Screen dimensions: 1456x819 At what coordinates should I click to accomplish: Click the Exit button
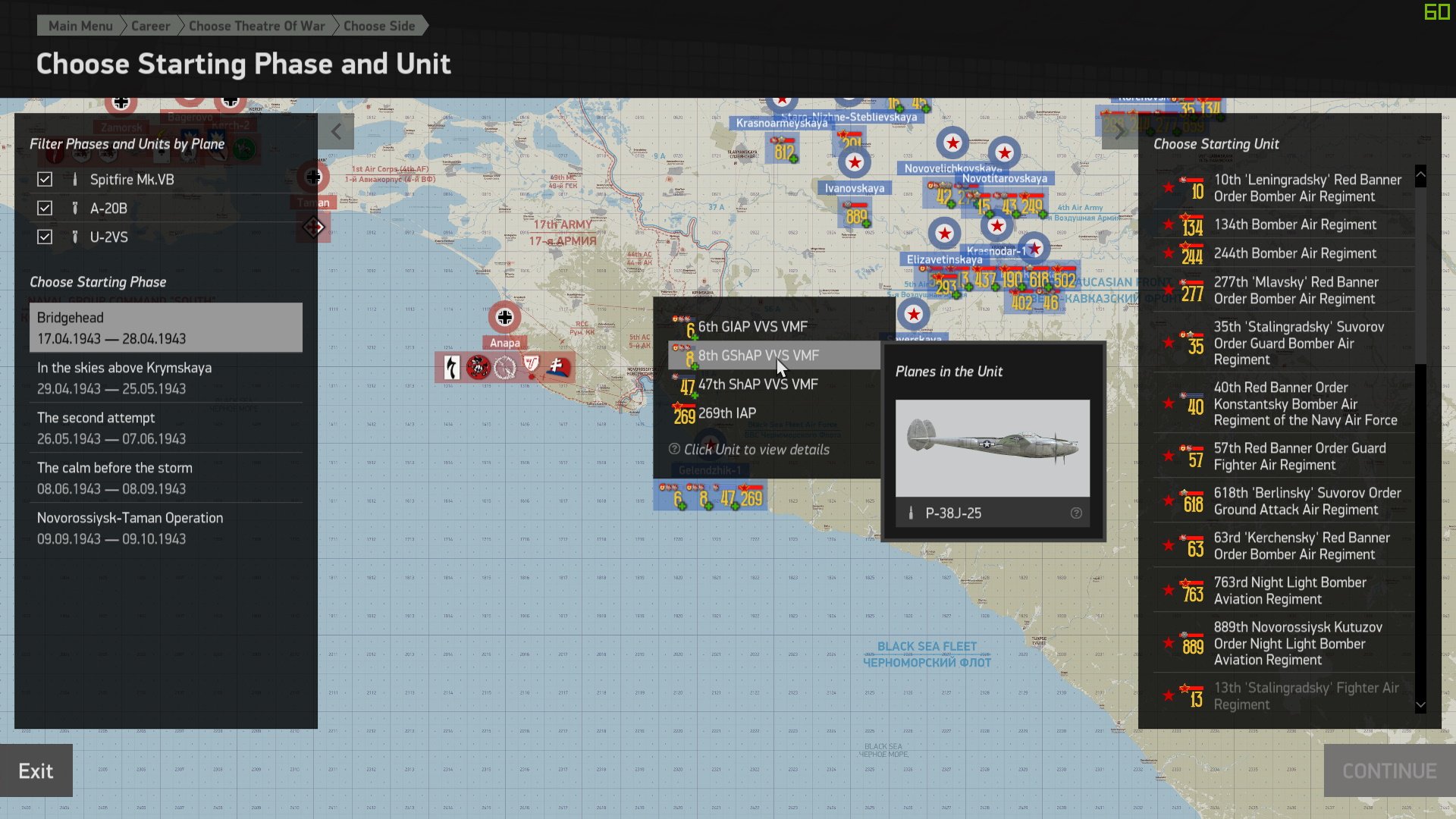[36, 770]
